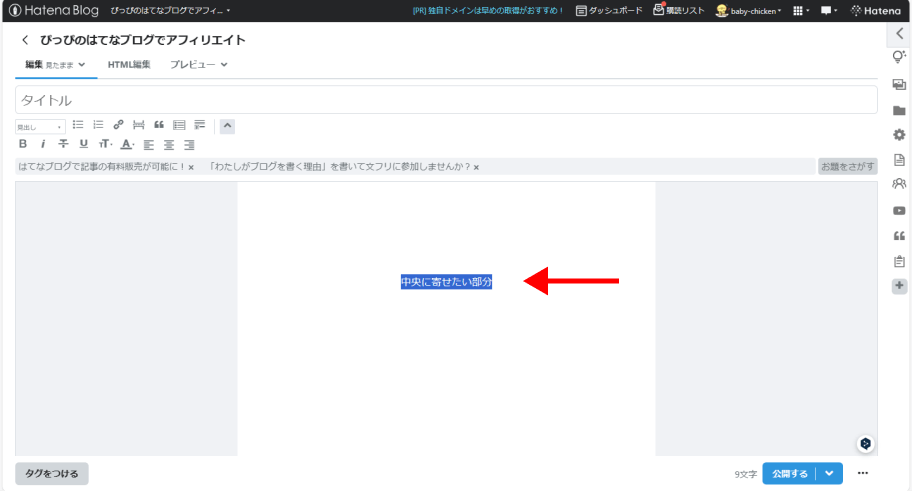The height and width of the screenshot is (491, 912).
Task: Dismiss the 有料販売 topic notice
Action: point(191,168)
